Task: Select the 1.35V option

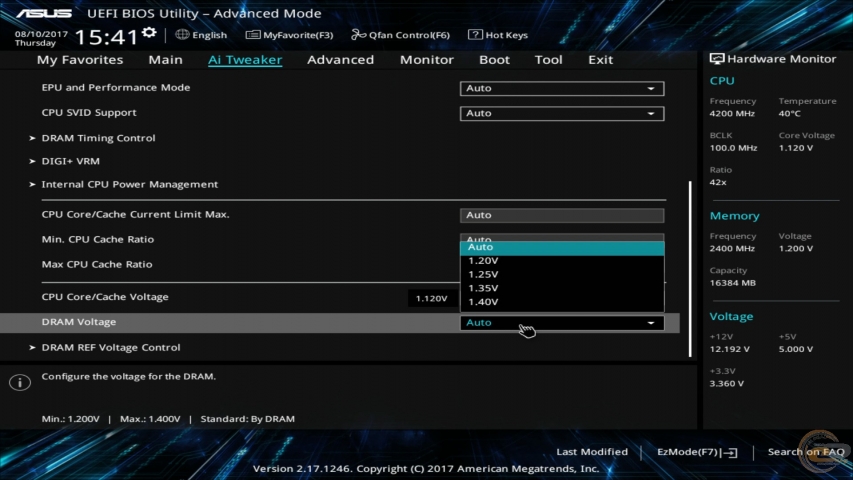Action: [562, 288]
